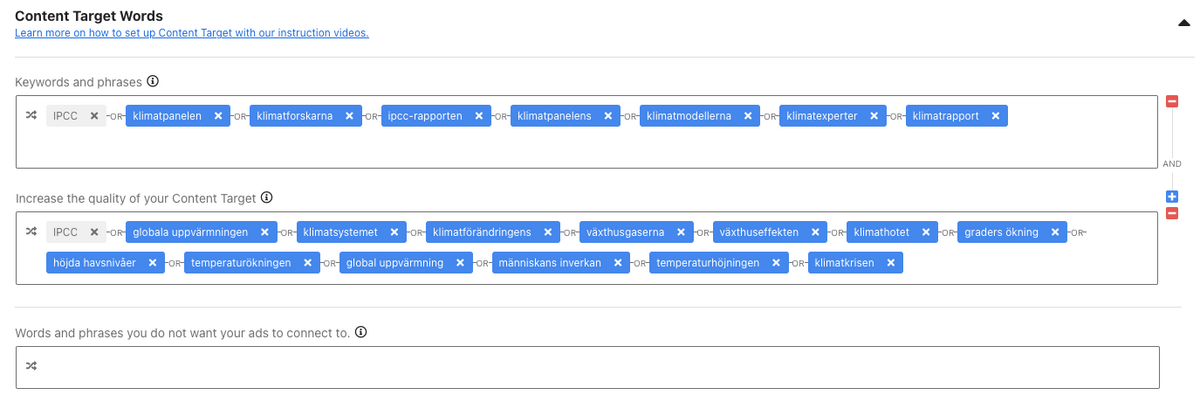The height and width of the screenshot is (409, 1200).
Task: Remove the klimatpanelen keyword tag
Action: coord(218,116)
